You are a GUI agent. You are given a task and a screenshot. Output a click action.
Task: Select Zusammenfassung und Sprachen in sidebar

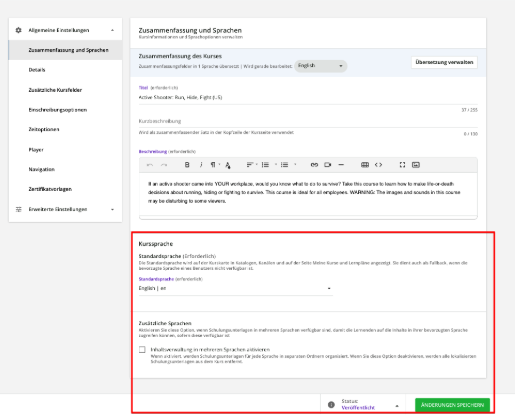tap(65, 50)
